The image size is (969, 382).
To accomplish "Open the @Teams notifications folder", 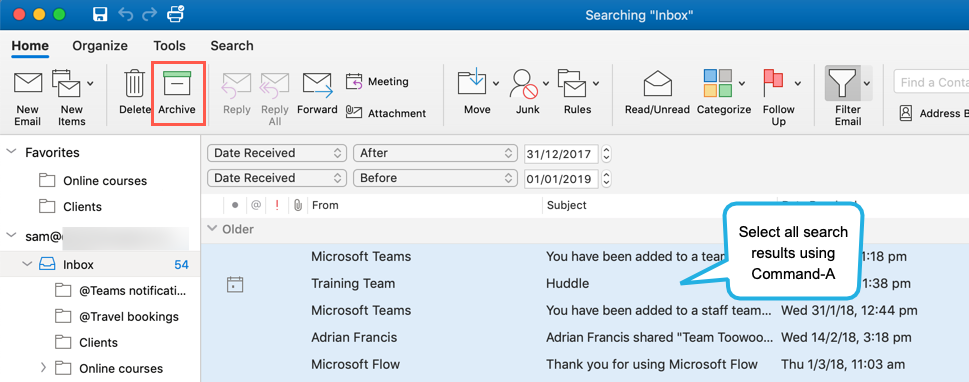I will [121, 291].
